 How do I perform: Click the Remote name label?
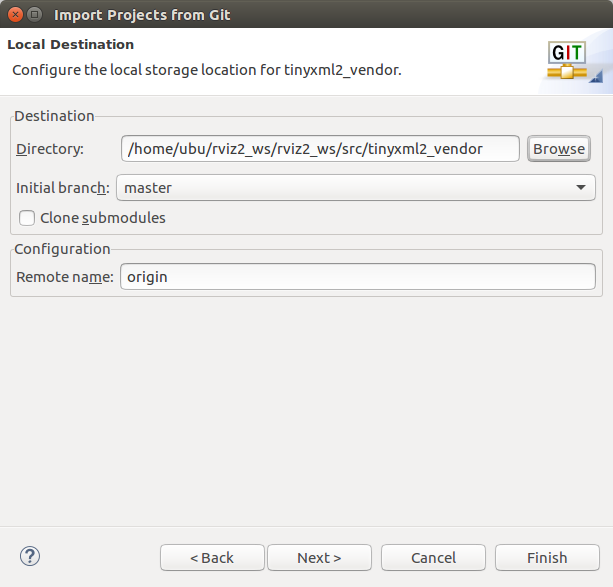pos(64,277)
